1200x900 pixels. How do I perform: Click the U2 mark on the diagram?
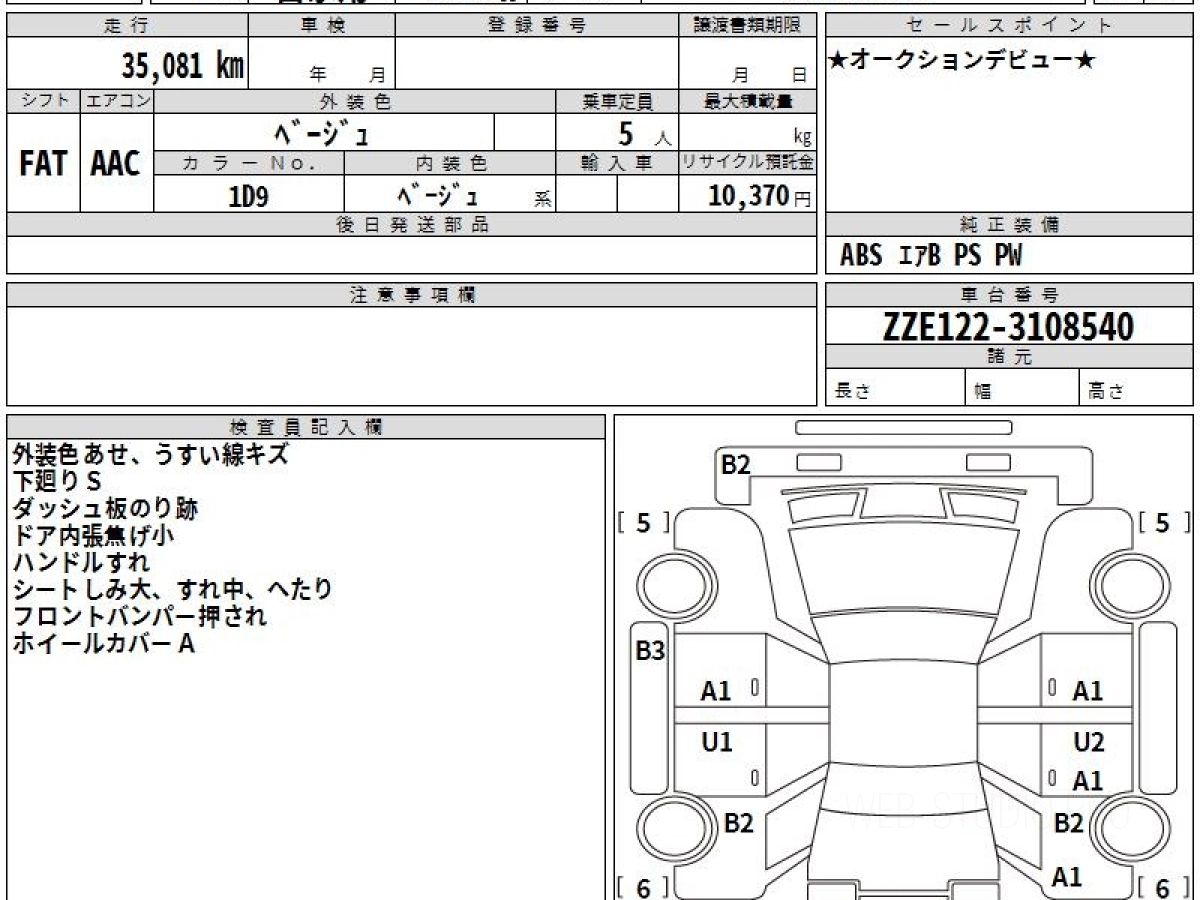click(1088, 742)
